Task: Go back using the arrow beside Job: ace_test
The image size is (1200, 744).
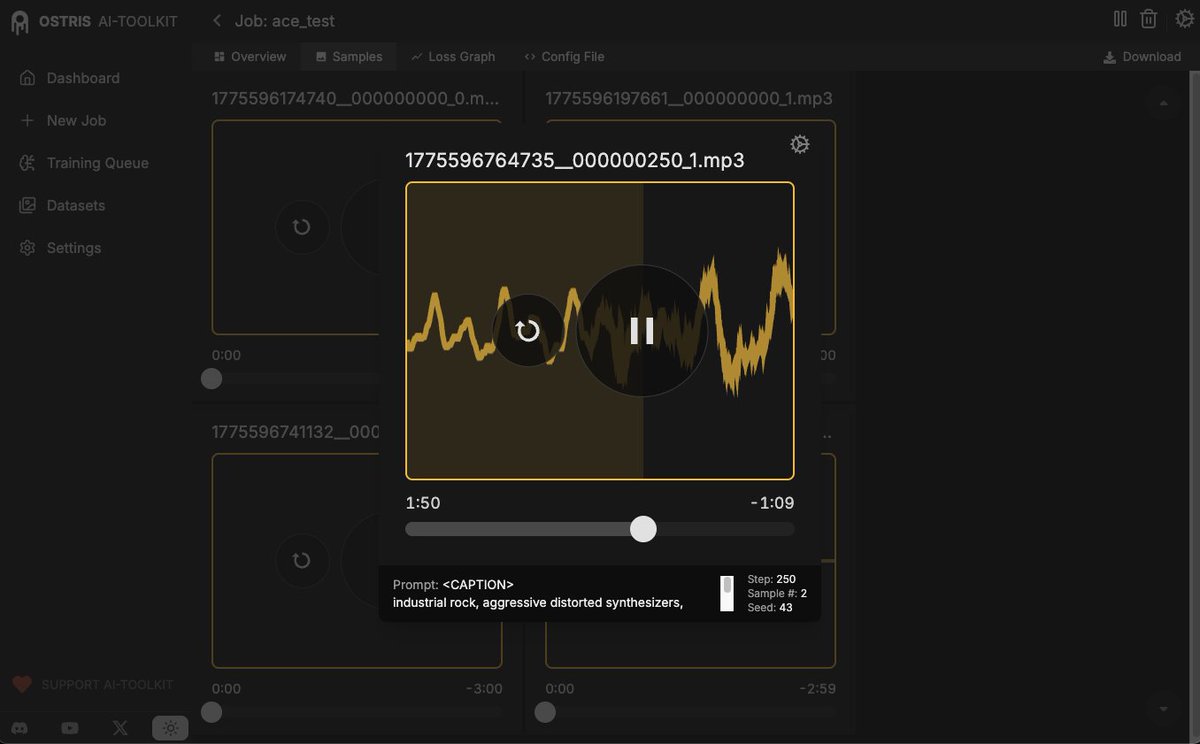Action: pos(217,20)
